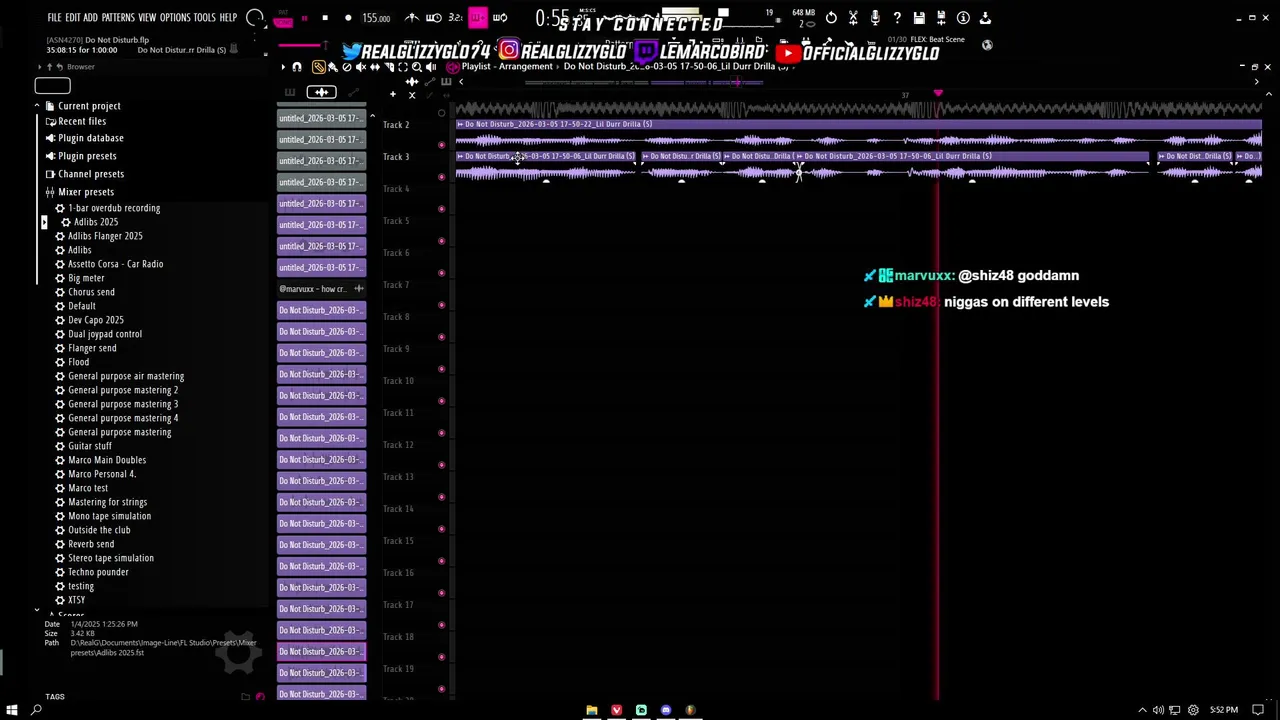
Task: Open Windows Start button
Action: (12, 710)
